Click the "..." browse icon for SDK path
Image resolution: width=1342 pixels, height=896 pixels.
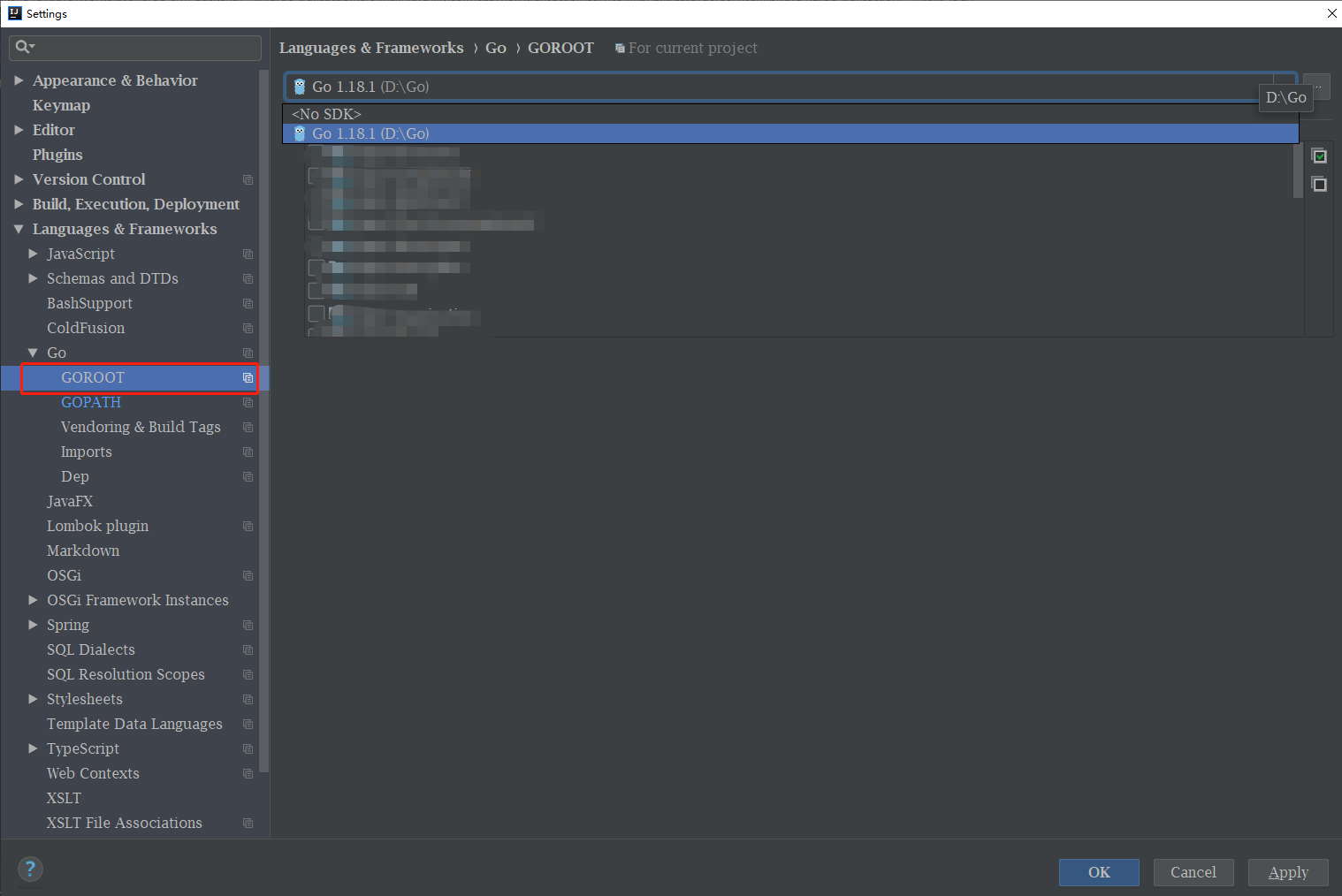point(1316,86)
